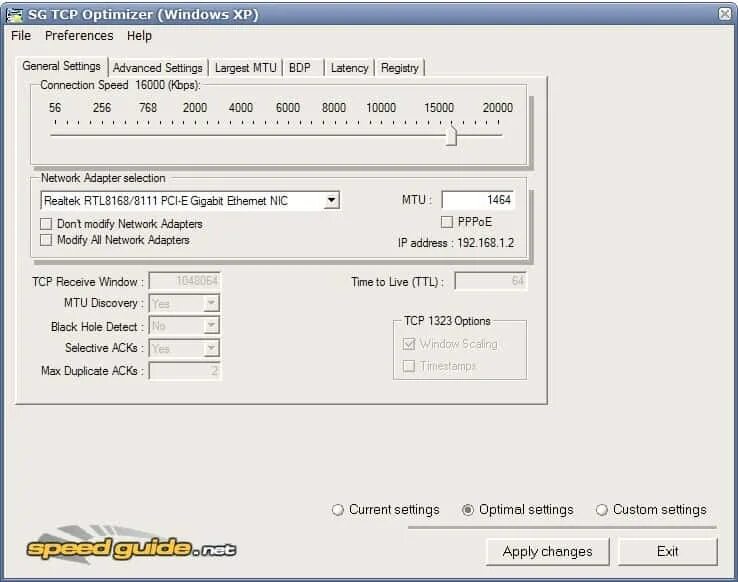The width and height of the screenshot is (738, 582).
Task: Click the Apply changes button
Action: pos(547,551)
